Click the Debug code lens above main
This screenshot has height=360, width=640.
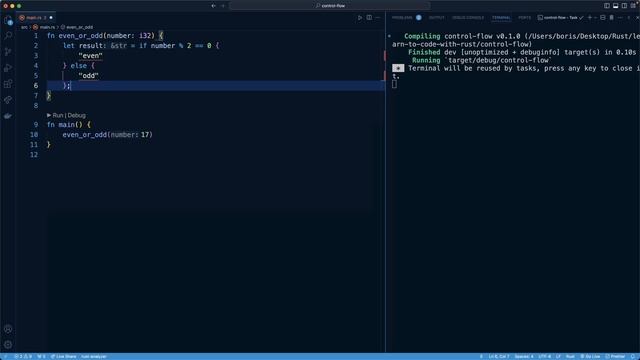[x=76, y=116]
